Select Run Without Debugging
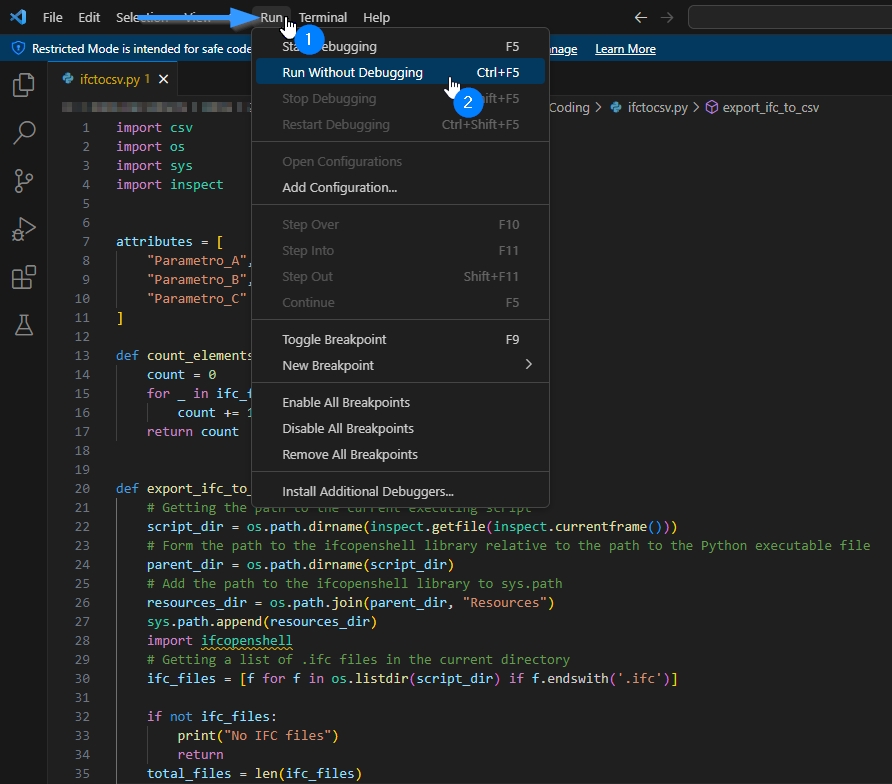This screenshot has width=892, height=784. [352, 72]
